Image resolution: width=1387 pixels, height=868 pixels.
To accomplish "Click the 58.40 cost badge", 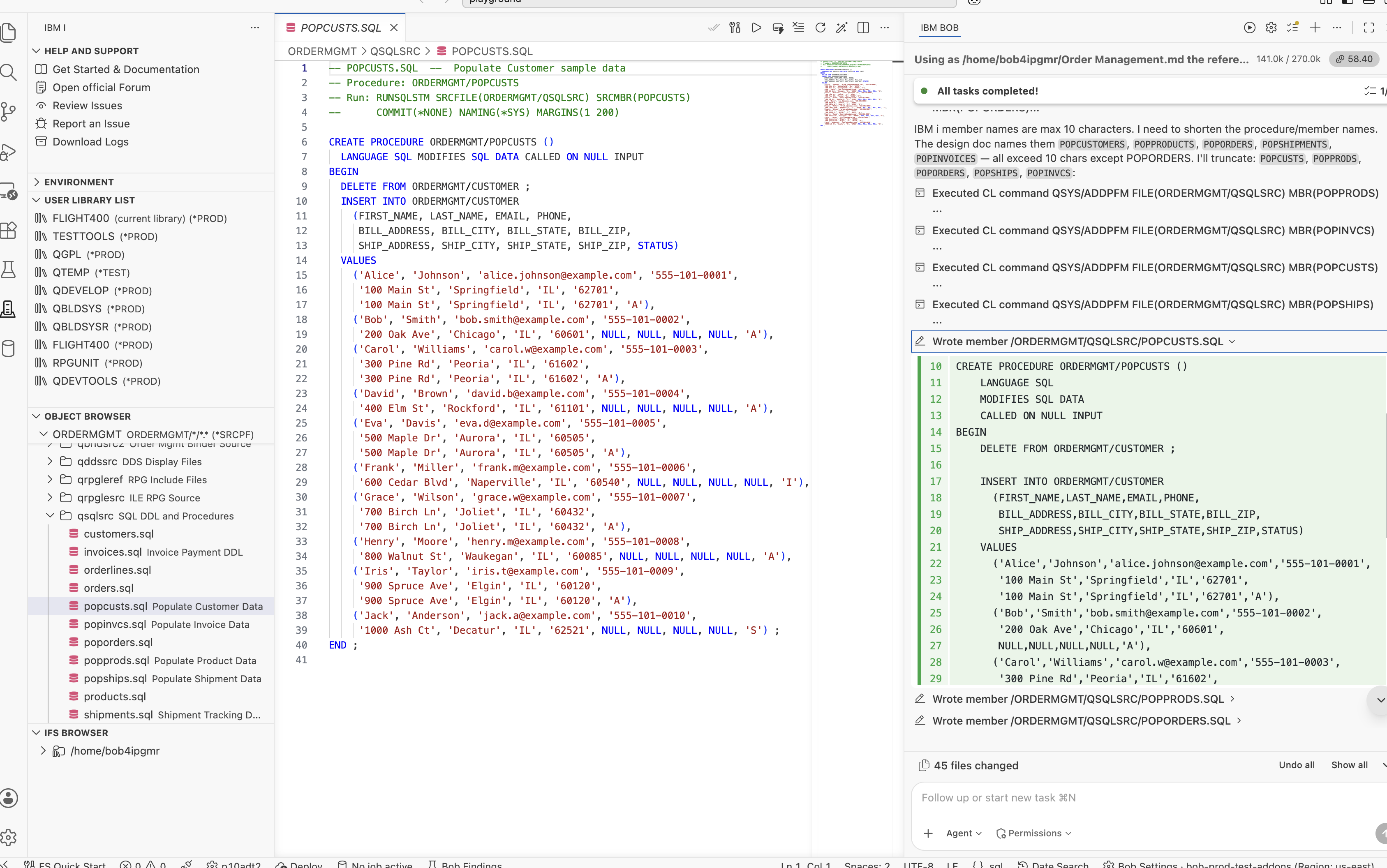I will point(1354,59).
